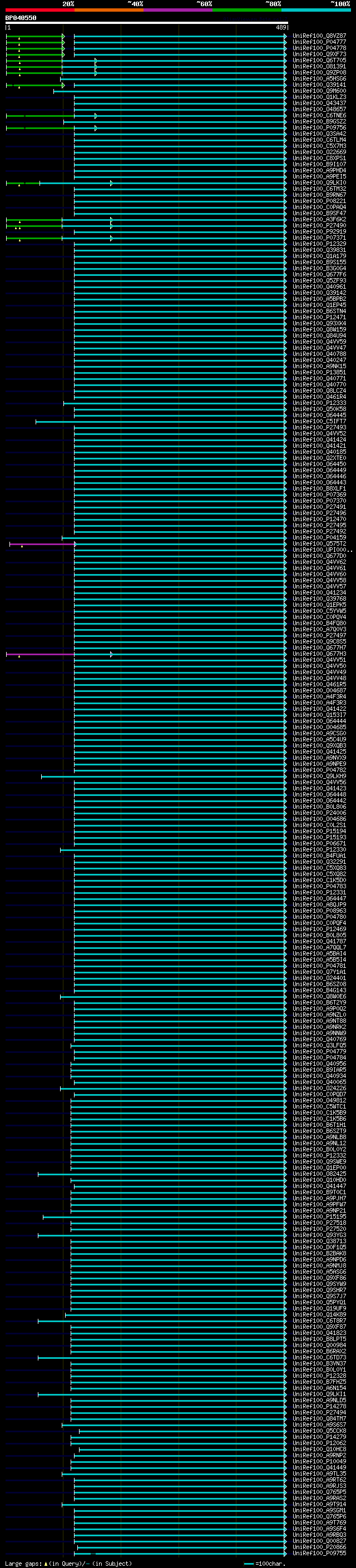
Task: Select label UniRef100_O64444
Action: tap(319, 721)
